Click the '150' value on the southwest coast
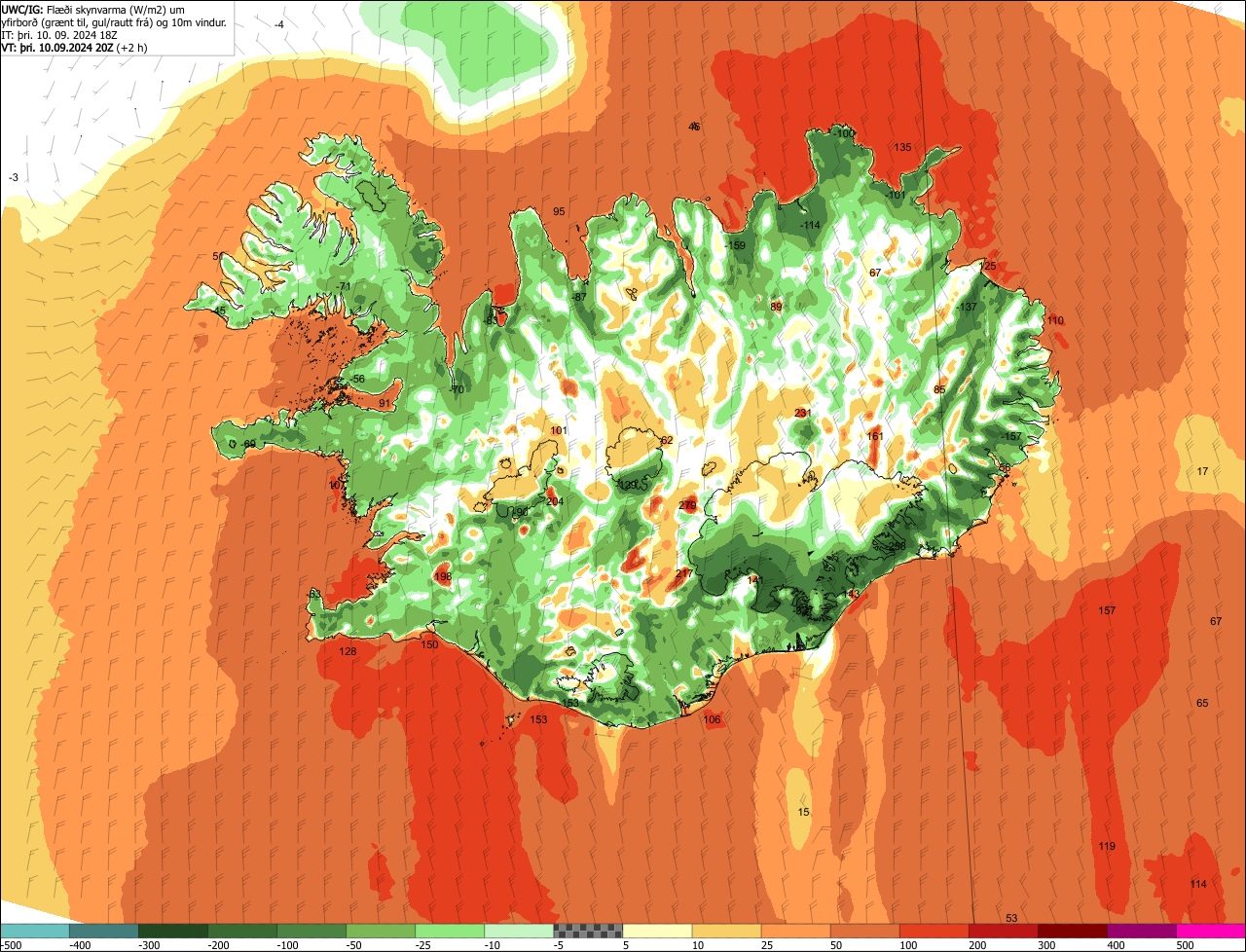1246x952 pixels. point(429,644)
